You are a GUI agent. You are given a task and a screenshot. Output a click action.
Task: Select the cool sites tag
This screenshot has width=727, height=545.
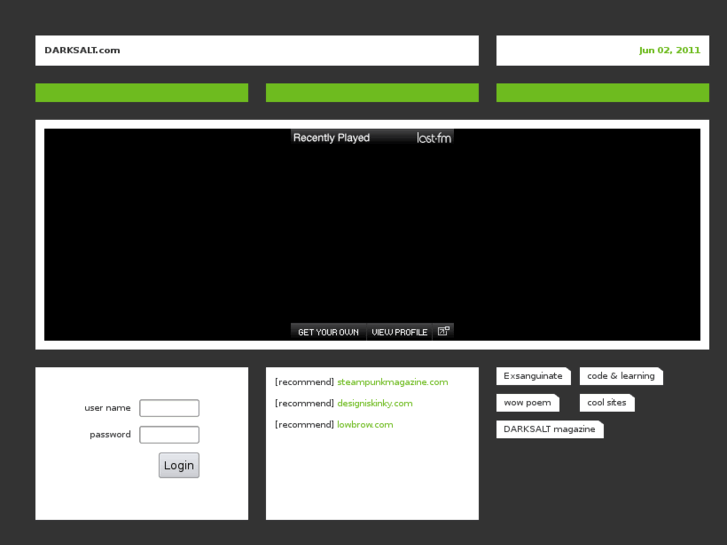(607, 403)
